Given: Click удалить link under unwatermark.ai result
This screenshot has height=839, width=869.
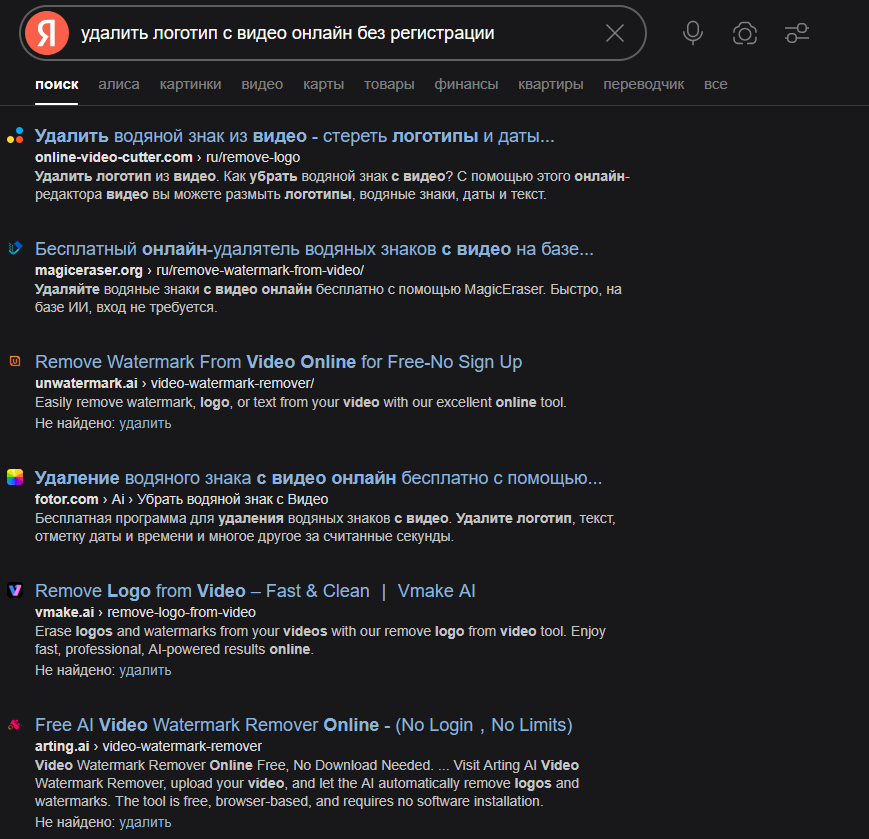Looking at the screenshot, I should pyautogui.click(x=145, y=423).
